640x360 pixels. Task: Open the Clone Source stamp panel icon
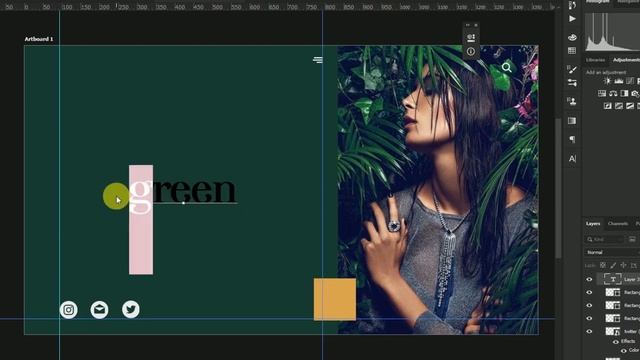[572, 101]
